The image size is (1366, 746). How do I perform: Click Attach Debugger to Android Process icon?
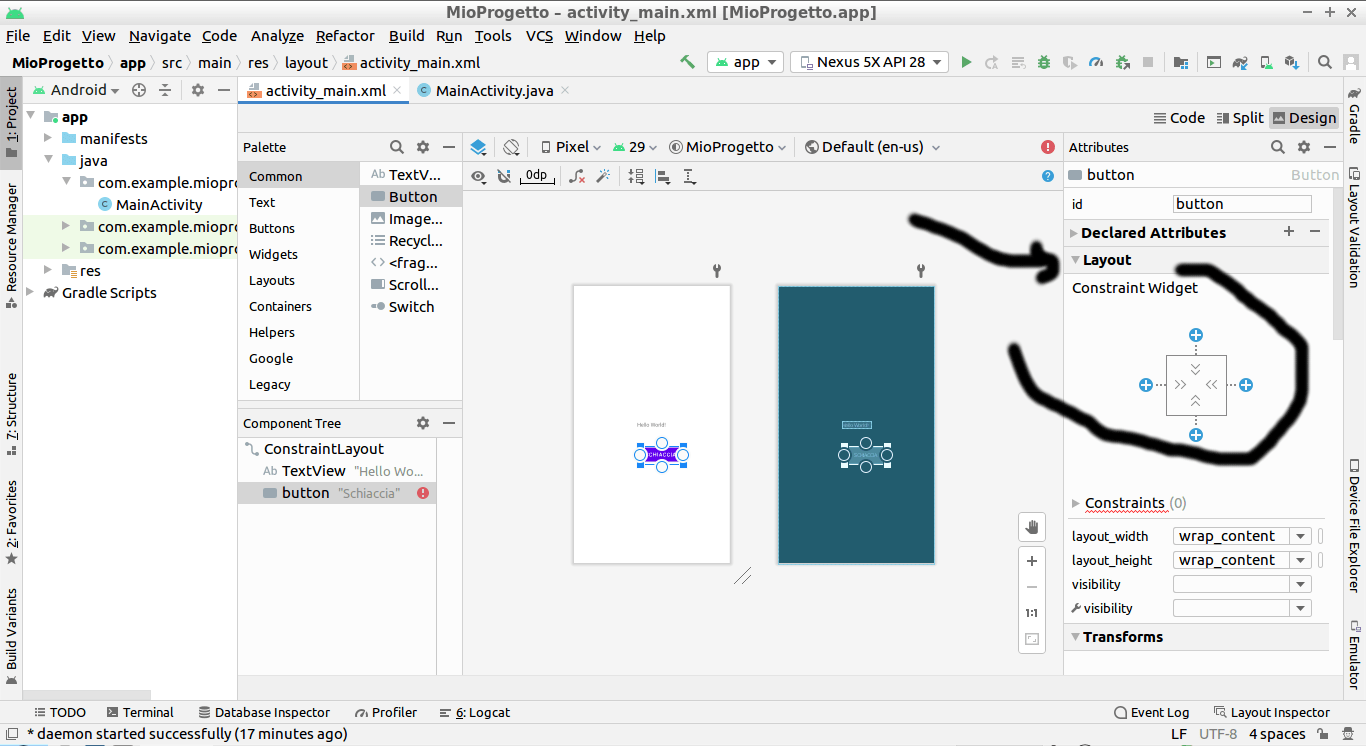click(x=1123, y=62)
